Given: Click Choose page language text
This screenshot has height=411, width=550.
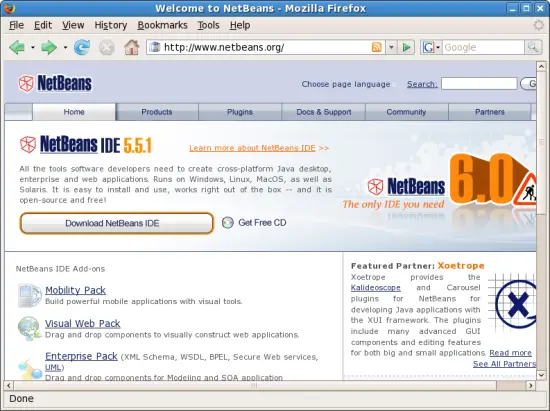Looking at the screenshot, I should pos(346,84).
